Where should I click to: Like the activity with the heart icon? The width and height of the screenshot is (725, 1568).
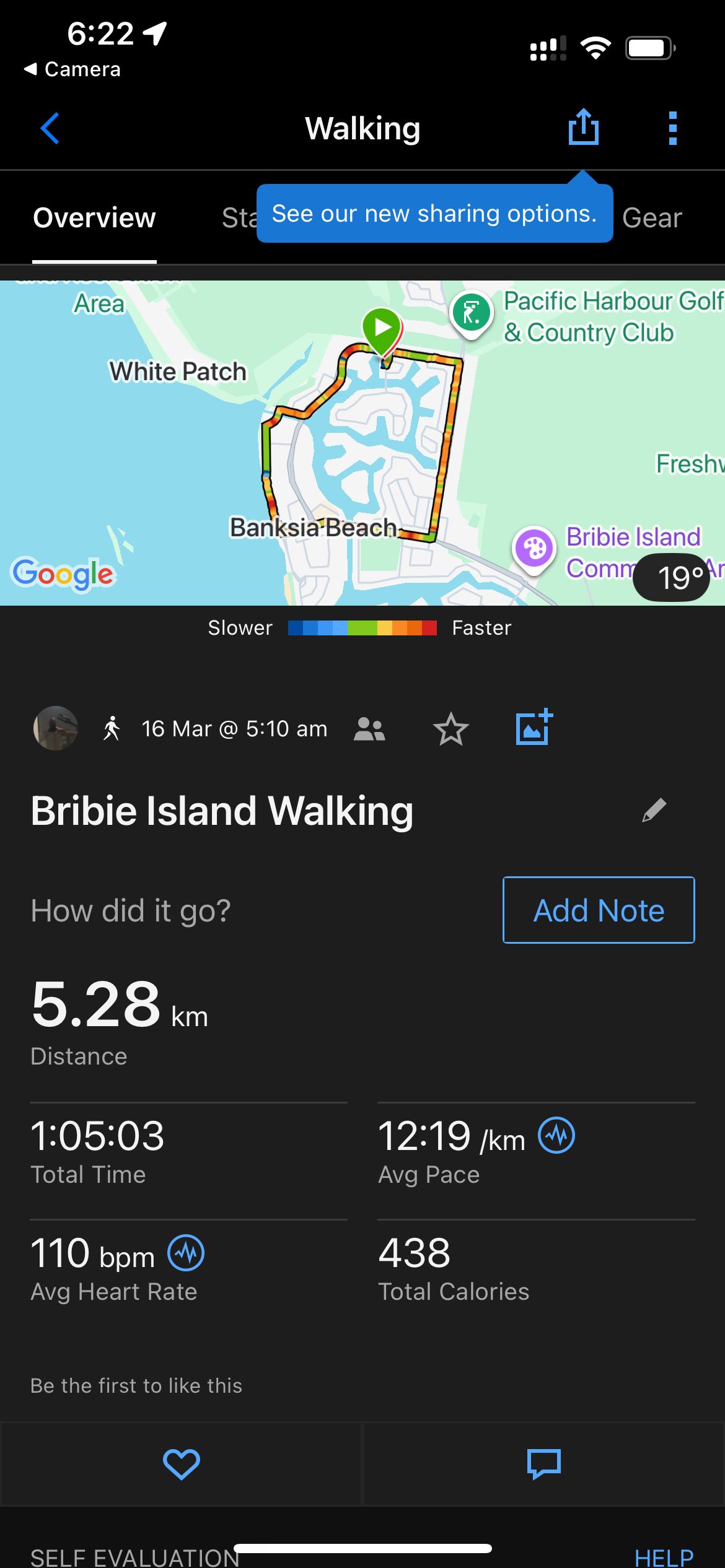[x=181, y=1464]
